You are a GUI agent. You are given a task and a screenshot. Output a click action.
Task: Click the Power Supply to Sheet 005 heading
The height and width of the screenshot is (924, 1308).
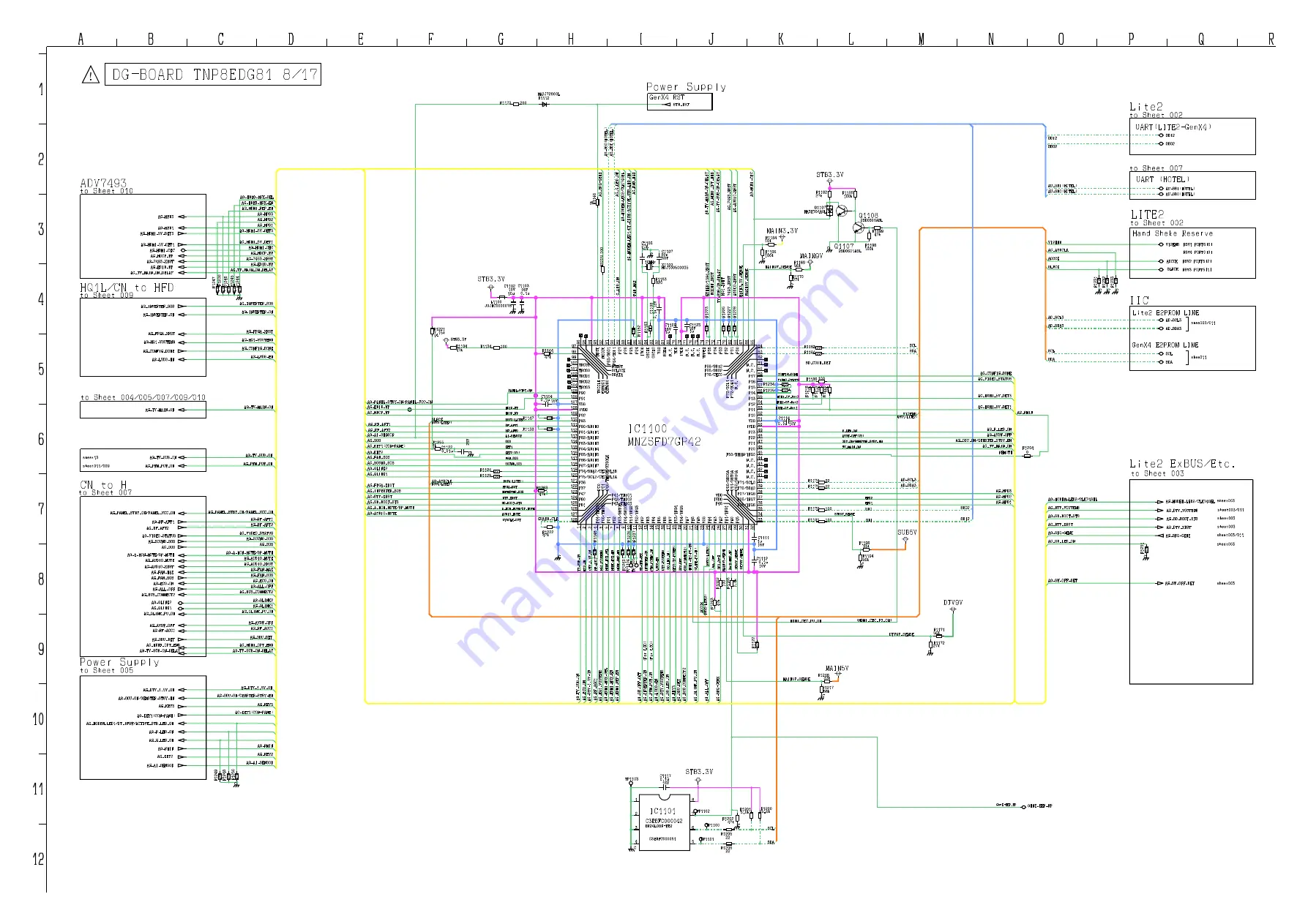point(119,665)
